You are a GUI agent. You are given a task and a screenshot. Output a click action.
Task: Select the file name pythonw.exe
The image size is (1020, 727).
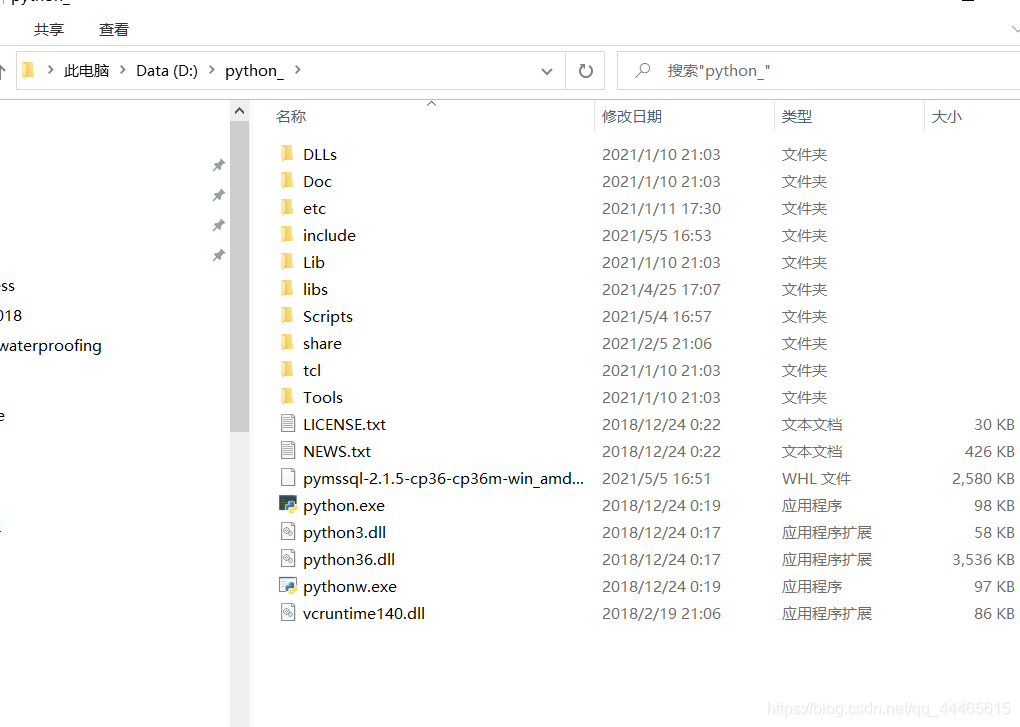point(350,587)
